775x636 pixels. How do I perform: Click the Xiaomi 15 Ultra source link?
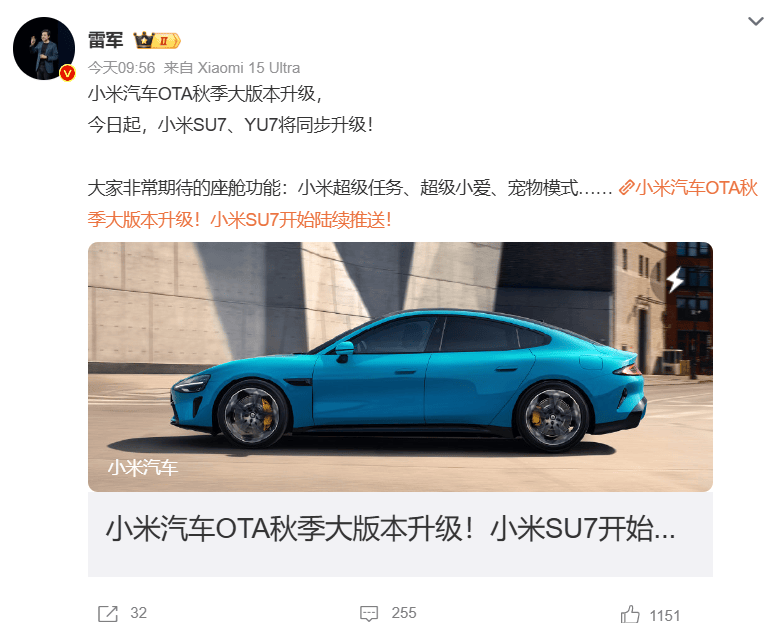coord(249,68)
